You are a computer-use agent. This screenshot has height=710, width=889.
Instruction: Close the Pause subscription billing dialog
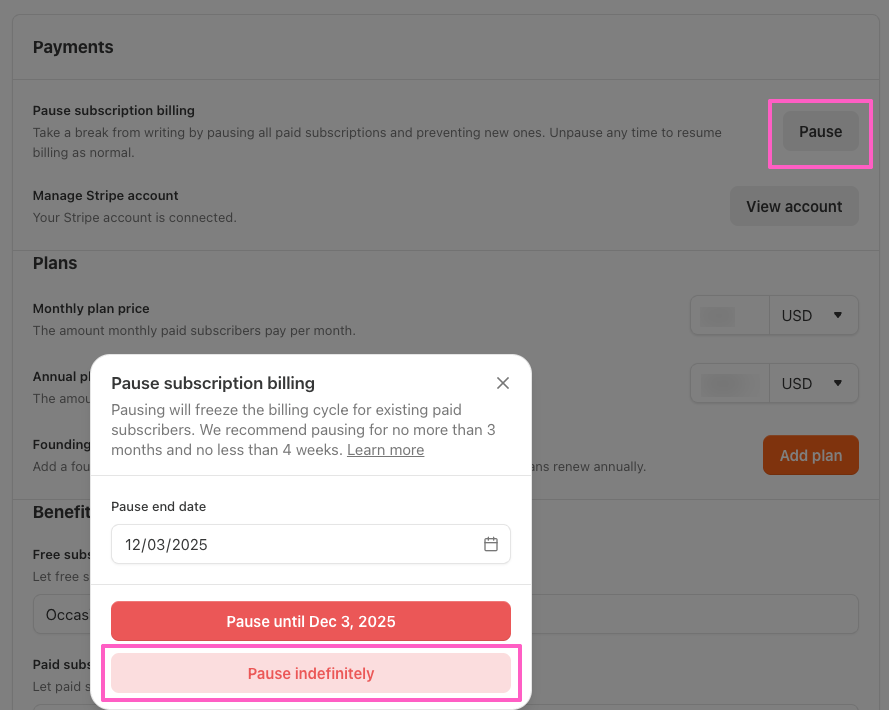coord(503,383)
